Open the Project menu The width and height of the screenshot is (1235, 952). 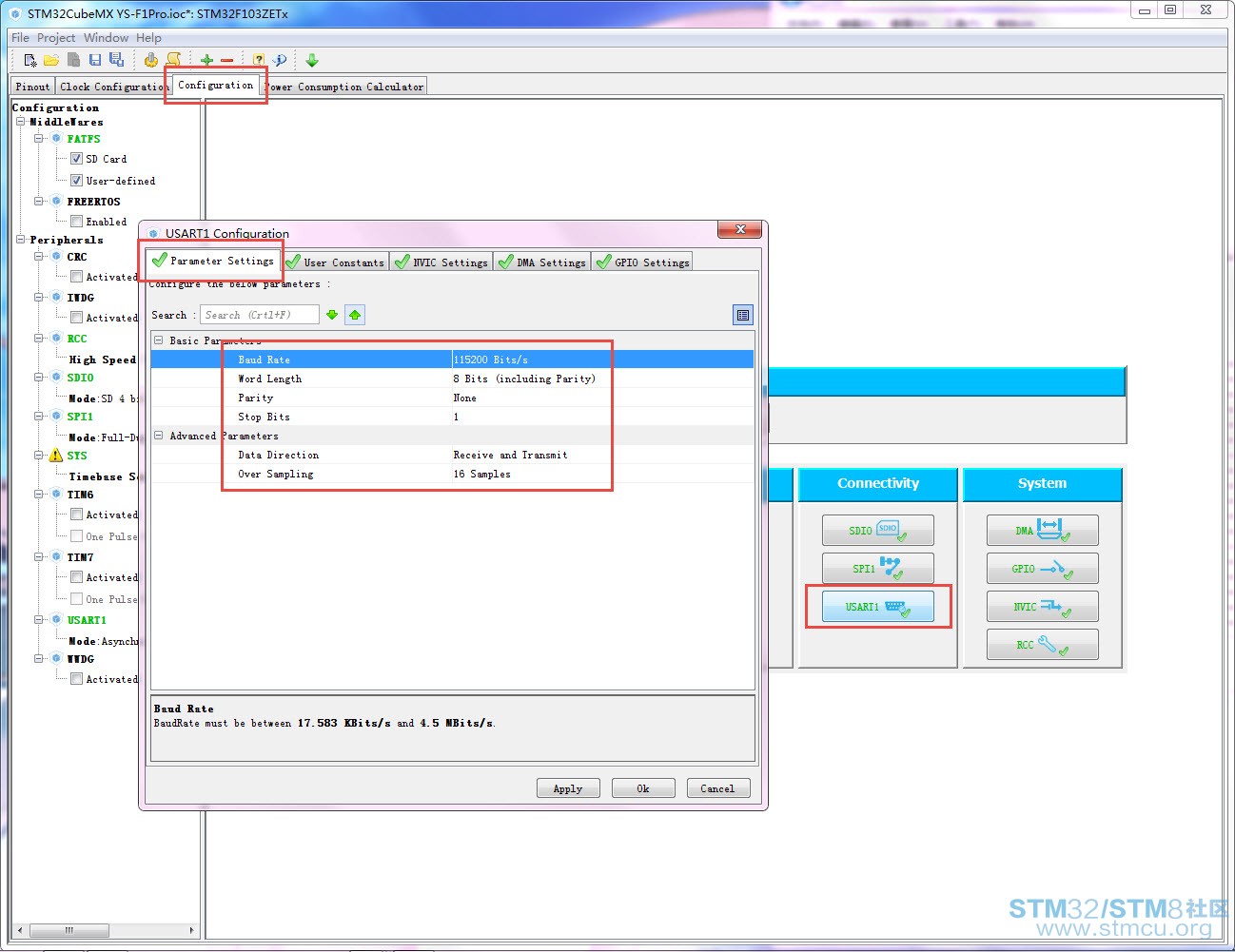pos(56,38)
